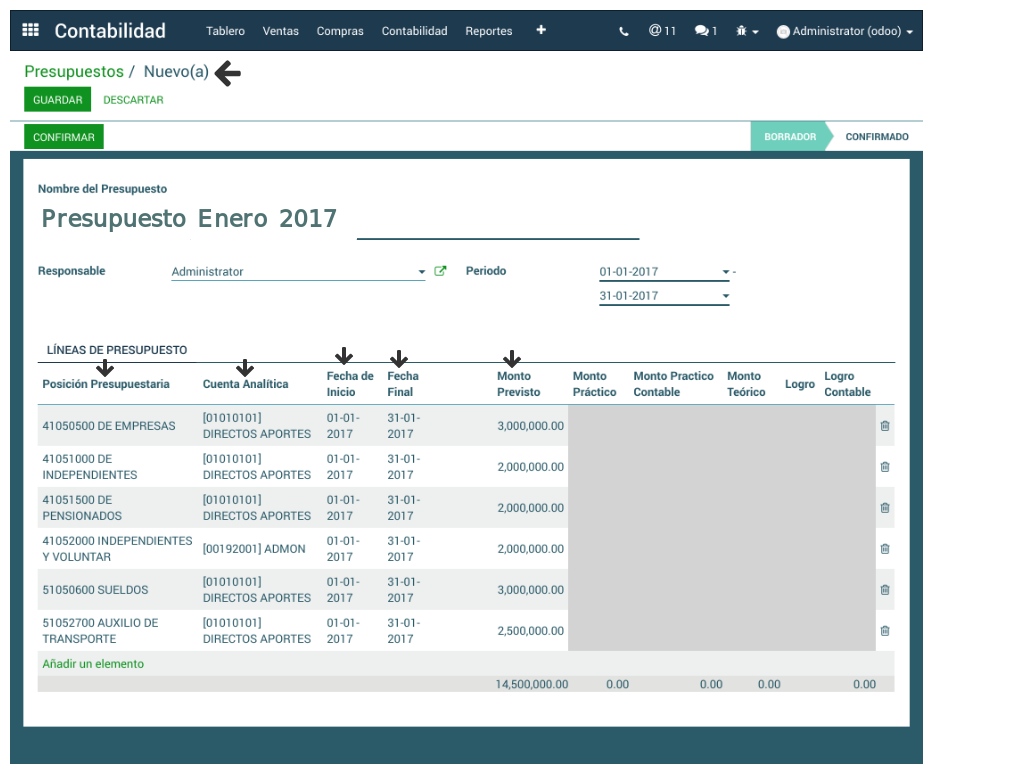
Task: Delete the 41050500 DE EMPRESAS line
Action: pyautogui.click(x=885, y=426)
